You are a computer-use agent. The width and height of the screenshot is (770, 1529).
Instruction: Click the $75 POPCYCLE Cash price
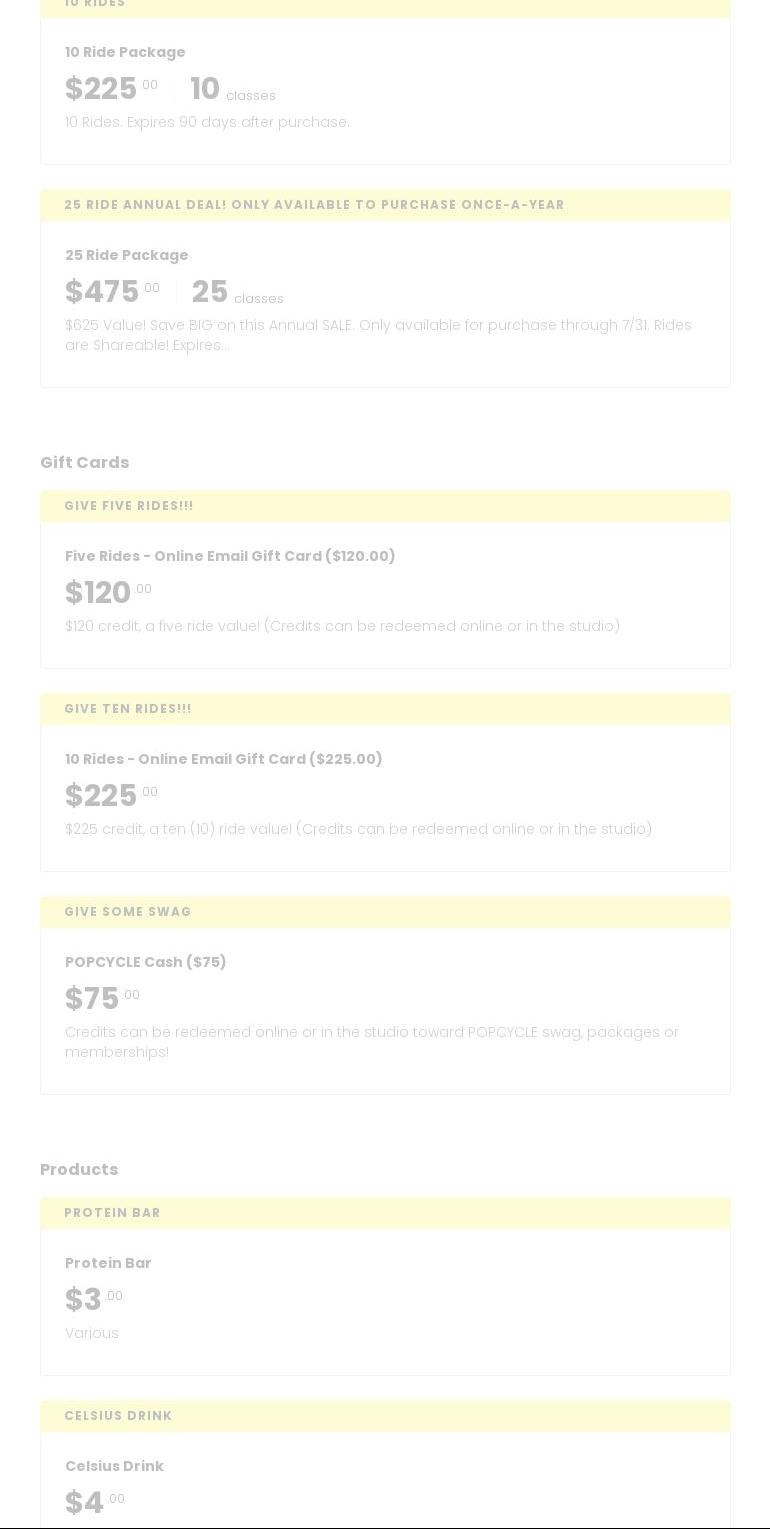[x=93, y=999]
